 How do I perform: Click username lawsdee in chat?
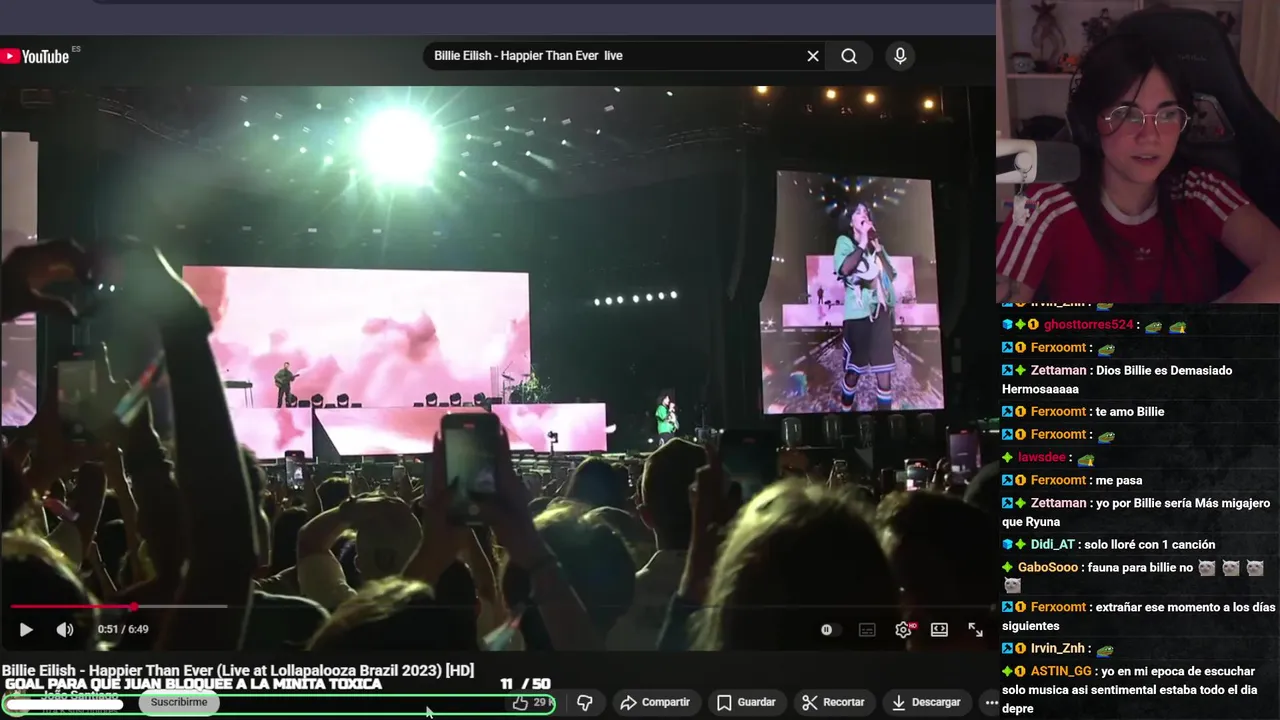tap(1042, 457)
